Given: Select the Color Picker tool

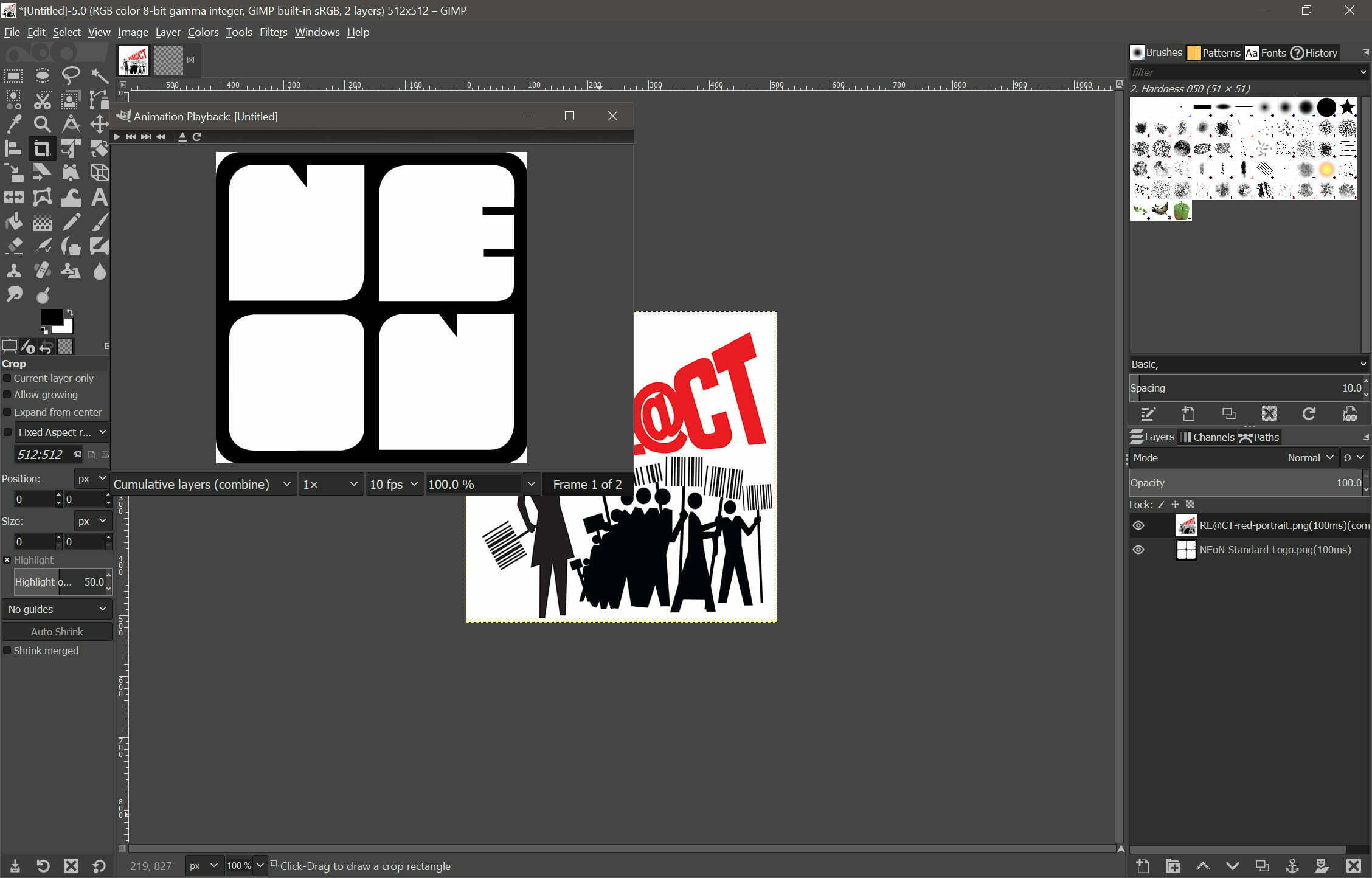Looking at the screenshot, I should tap(13, 124).
